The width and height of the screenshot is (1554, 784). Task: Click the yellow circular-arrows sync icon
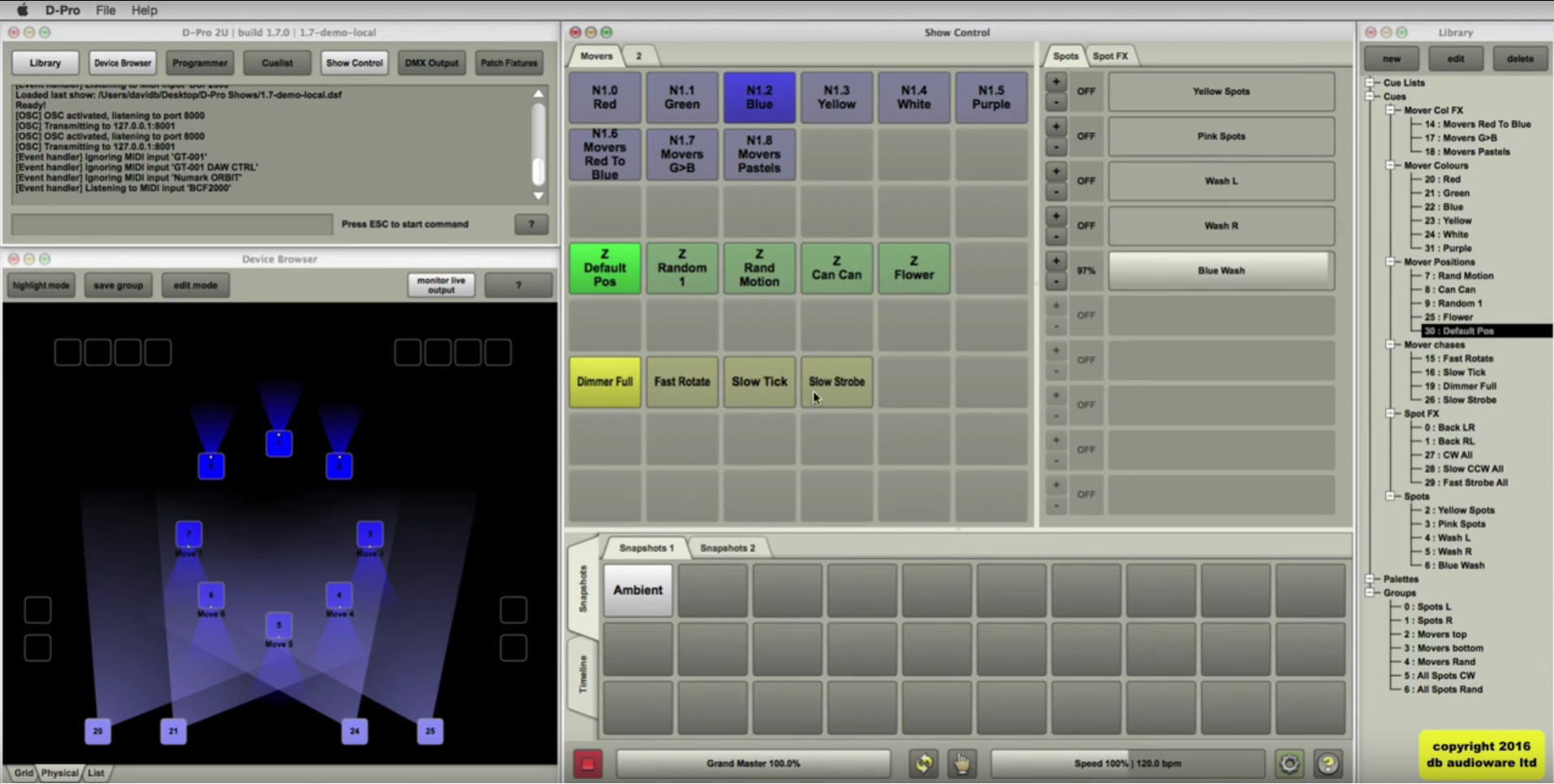[x=923, y=764]
